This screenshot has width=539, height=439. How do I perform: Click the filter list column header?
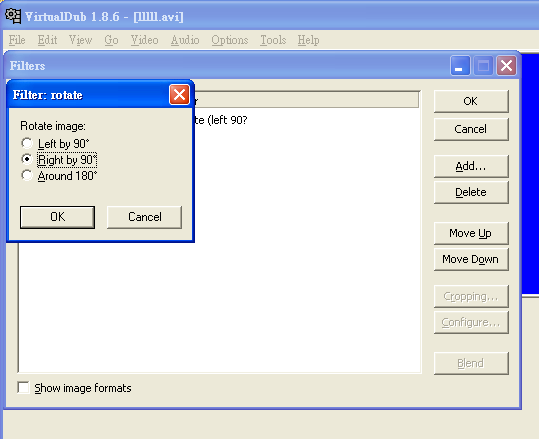tap(307, 100)
